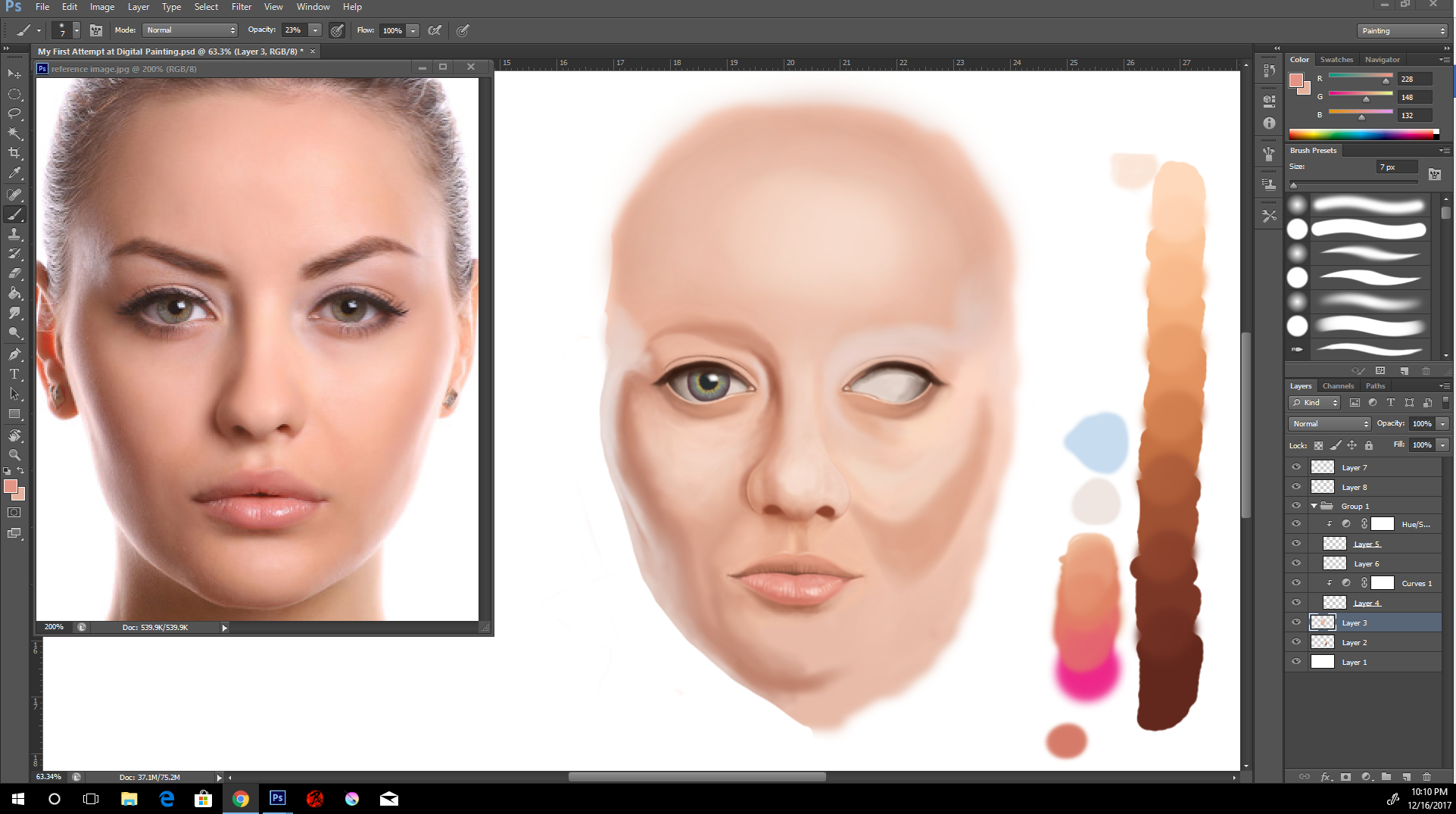Open the Flow slider dropdown arrow
The width and height of the screenshot is (1456, 814).
[413, 30]
